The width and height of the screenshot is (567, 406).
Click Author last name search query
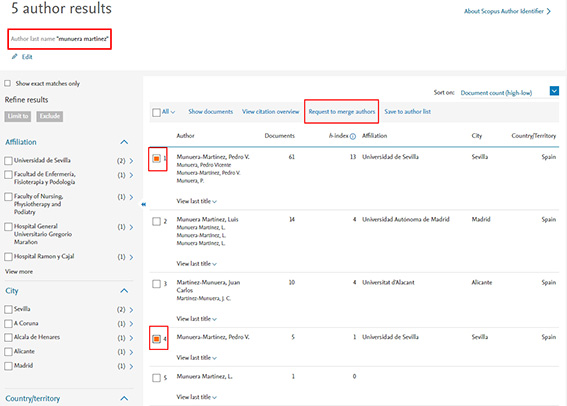59,39
